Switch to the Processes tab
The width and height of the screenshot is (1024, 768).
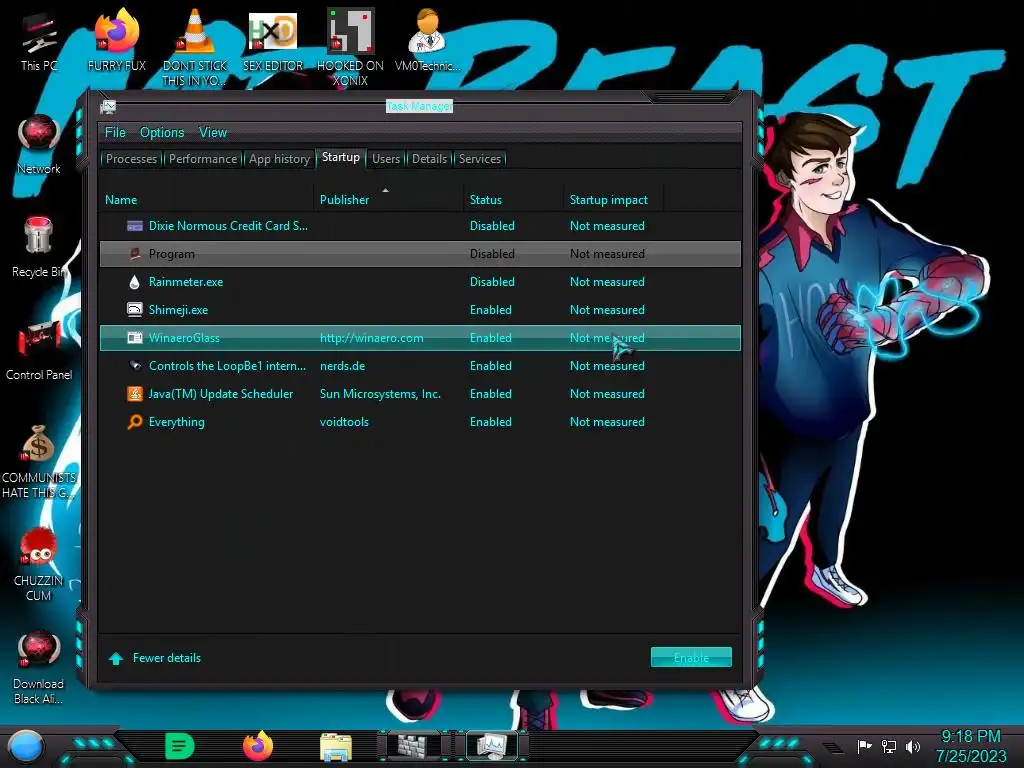[131, 159]
